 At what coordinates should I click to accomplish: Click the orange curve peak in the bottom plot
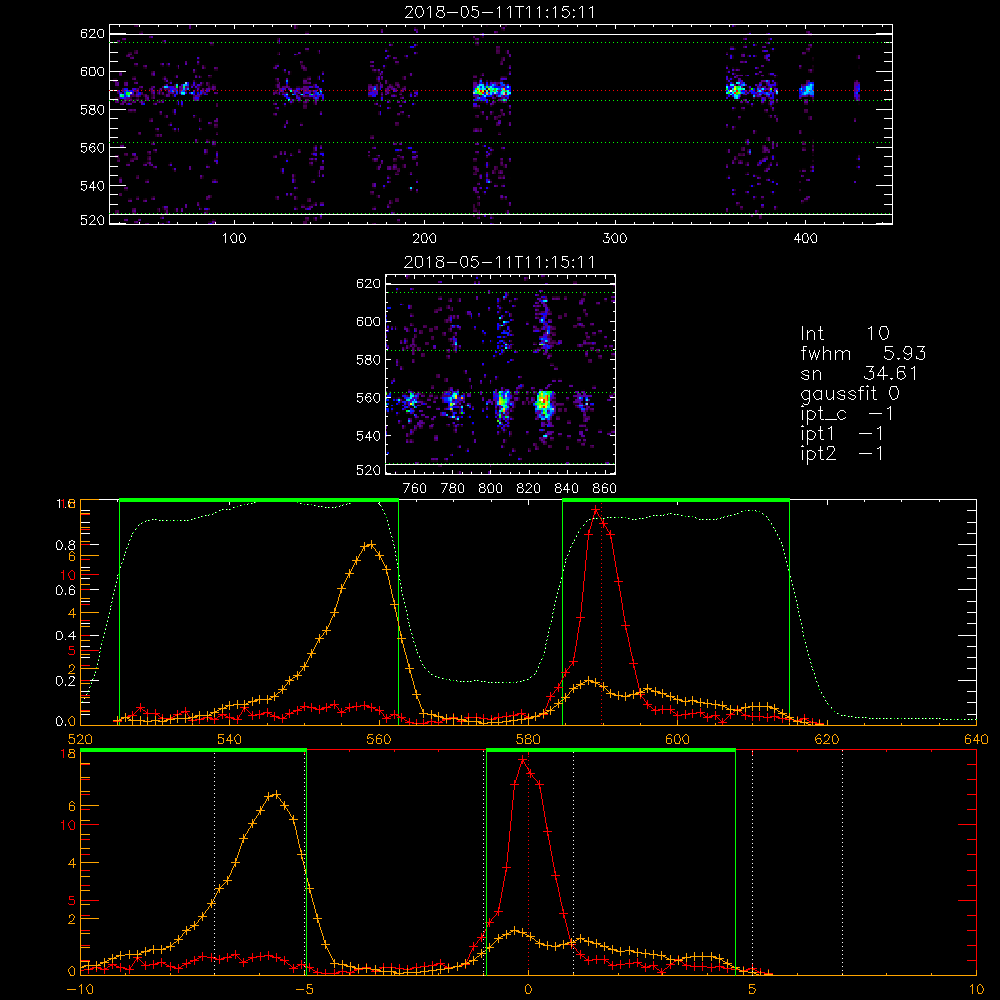[275, 794]
